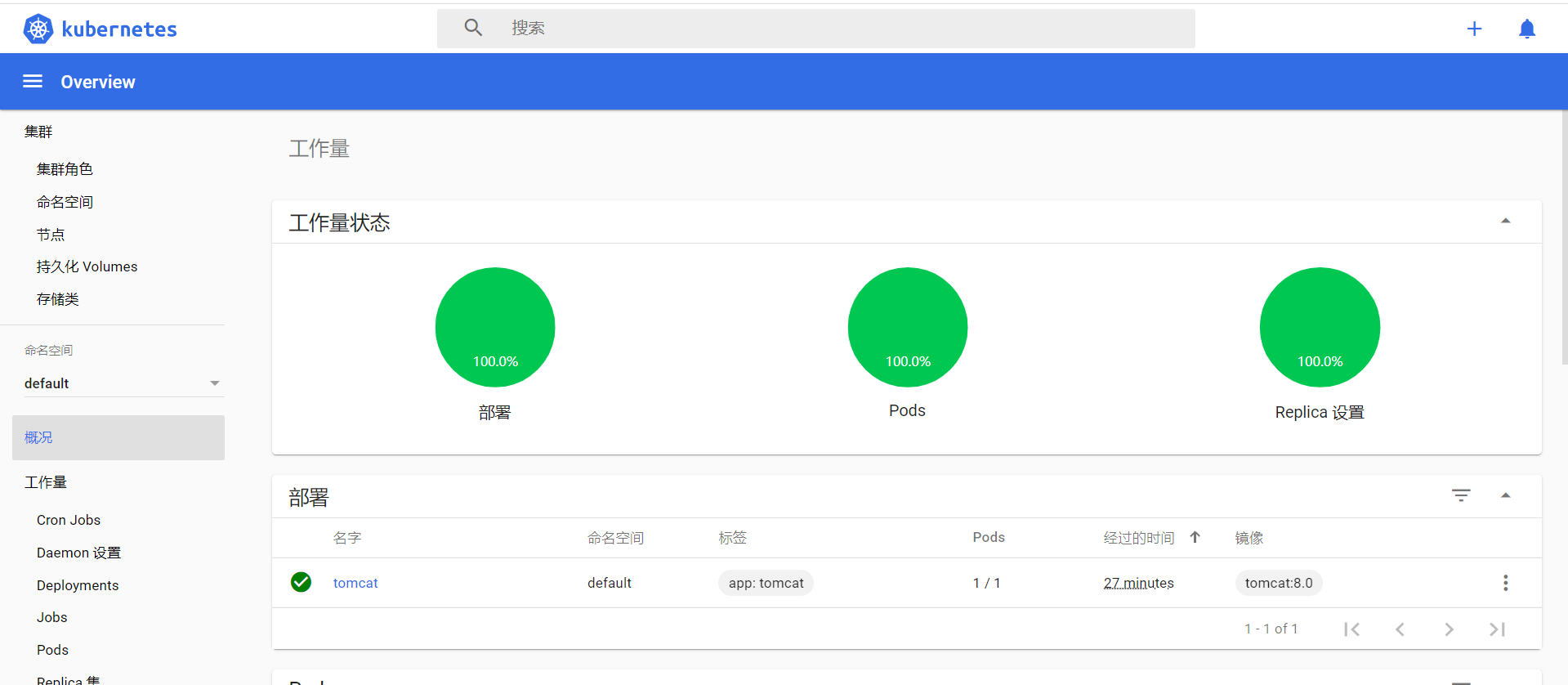Click the search magnifier icon
This screenshot has width=1568, height=685.
(473, 28)
